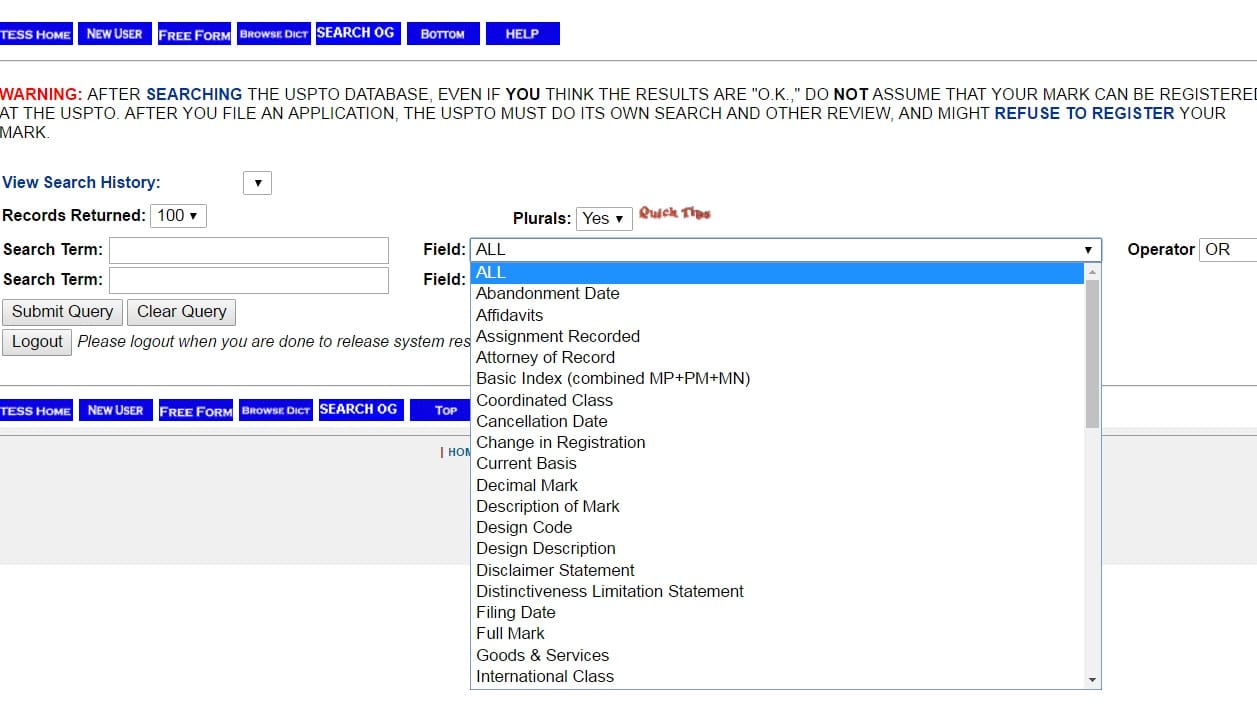
Task: Click the first Search Term input box
Action: 248,250
